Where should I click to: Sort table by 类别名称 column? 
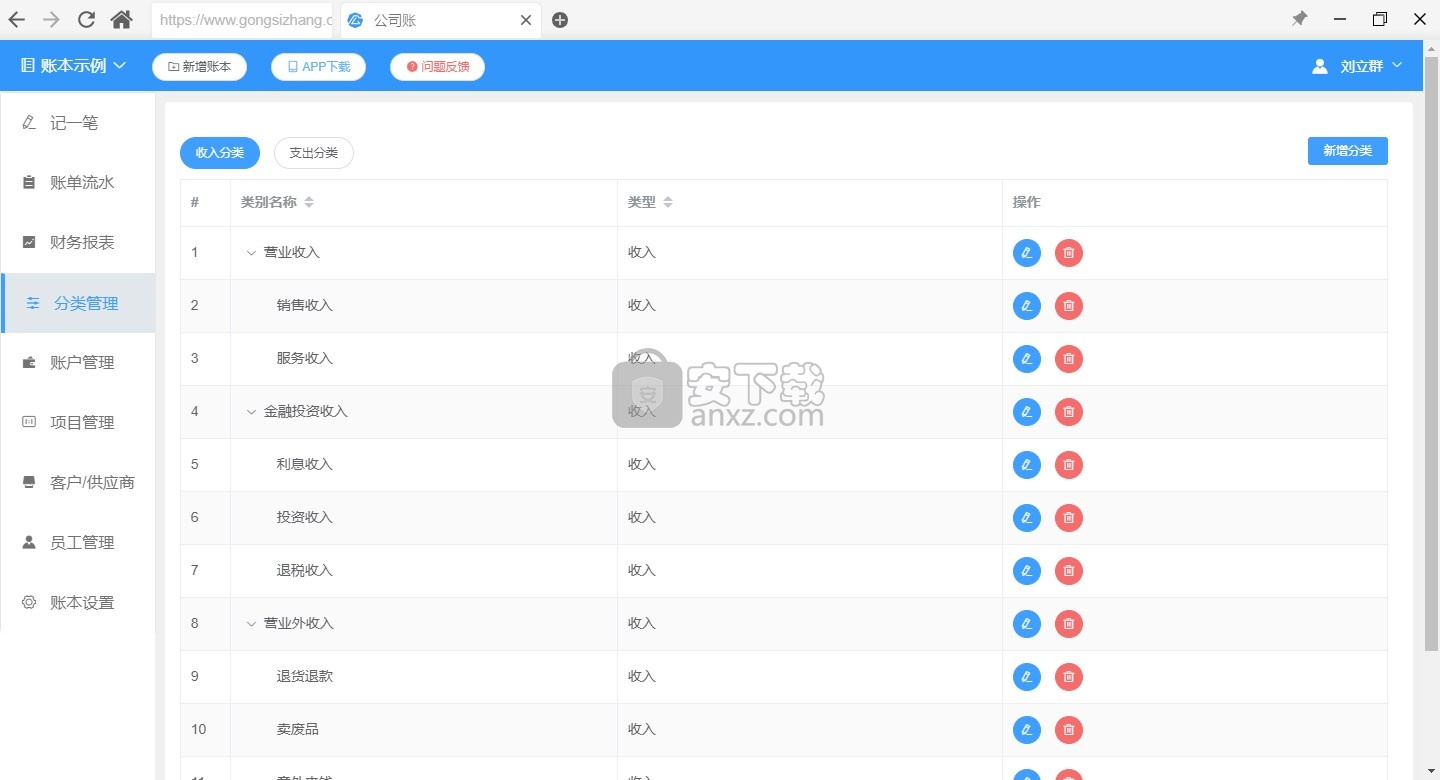tap(309, 203)
